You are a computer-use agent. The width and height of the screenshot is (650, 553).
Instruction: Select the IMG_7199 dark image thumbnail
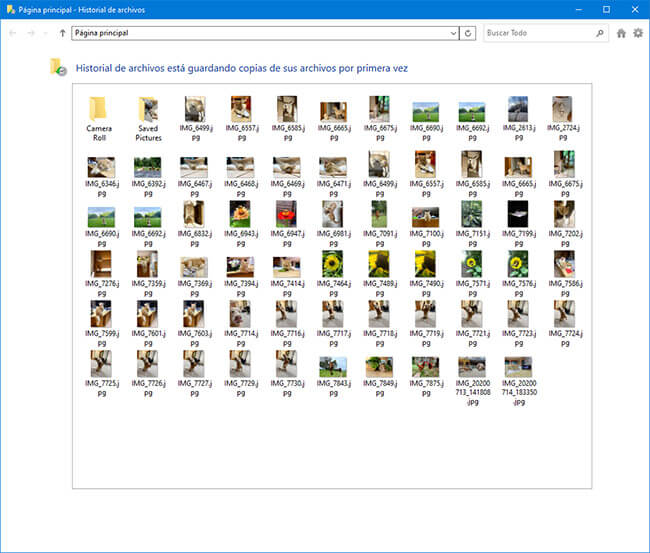pyautogui.click(x=517, y=213)
